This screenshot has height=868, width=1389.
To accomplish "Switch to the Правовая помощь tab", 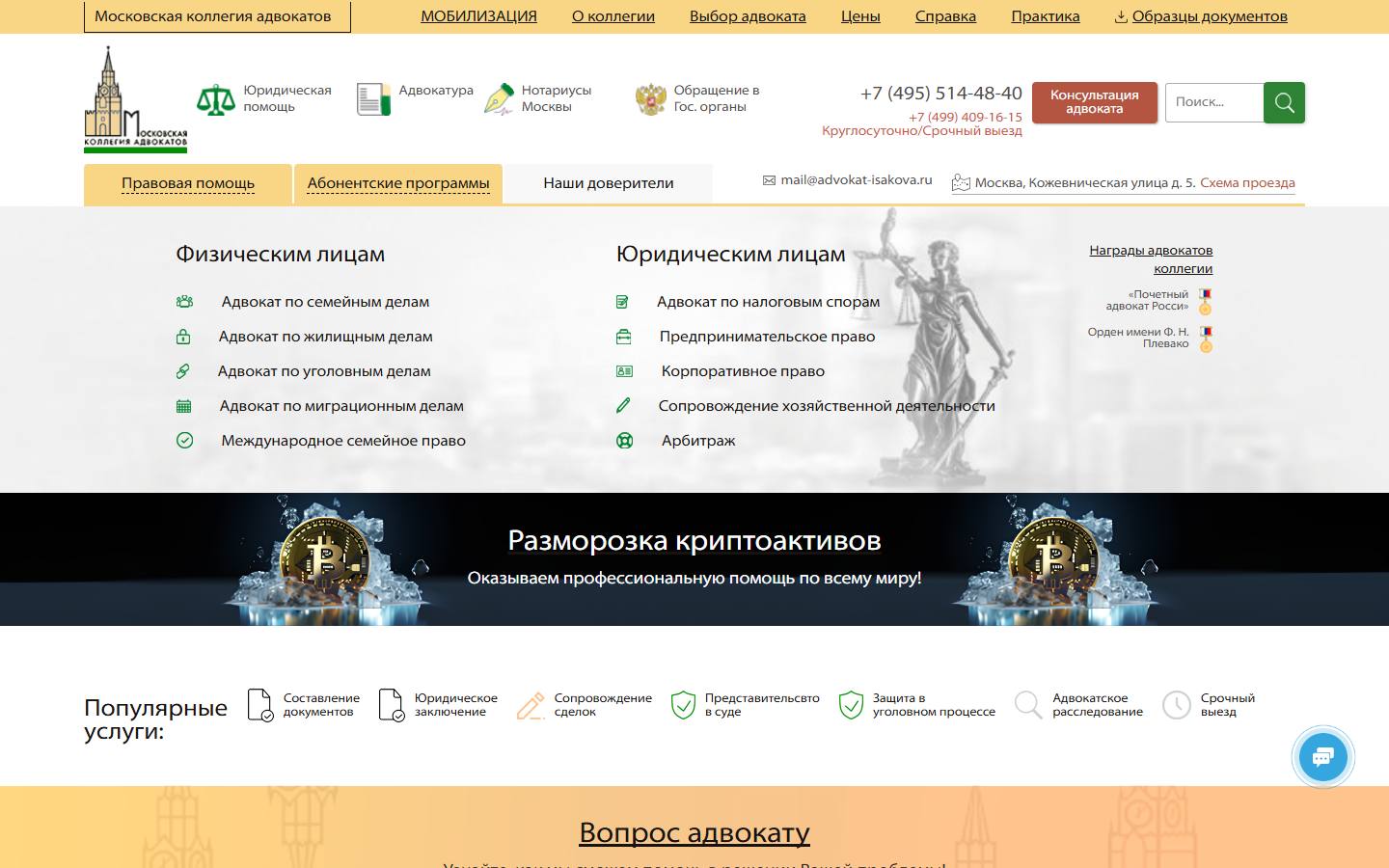I will (188, 183).
